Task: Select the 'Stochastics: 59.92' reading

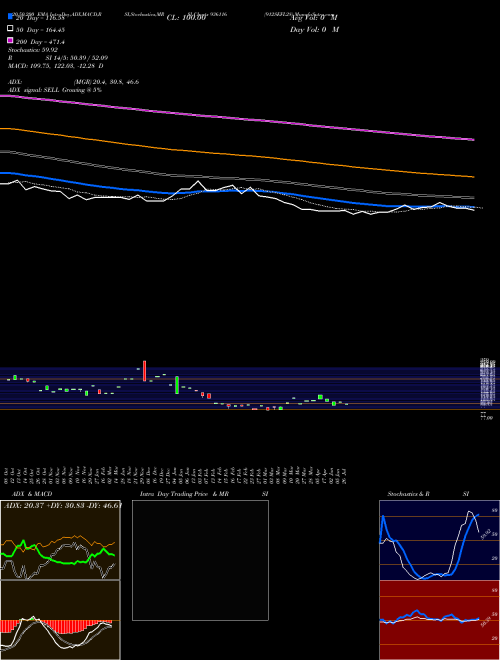Action: pyautogui.click(x=33, y=50)
